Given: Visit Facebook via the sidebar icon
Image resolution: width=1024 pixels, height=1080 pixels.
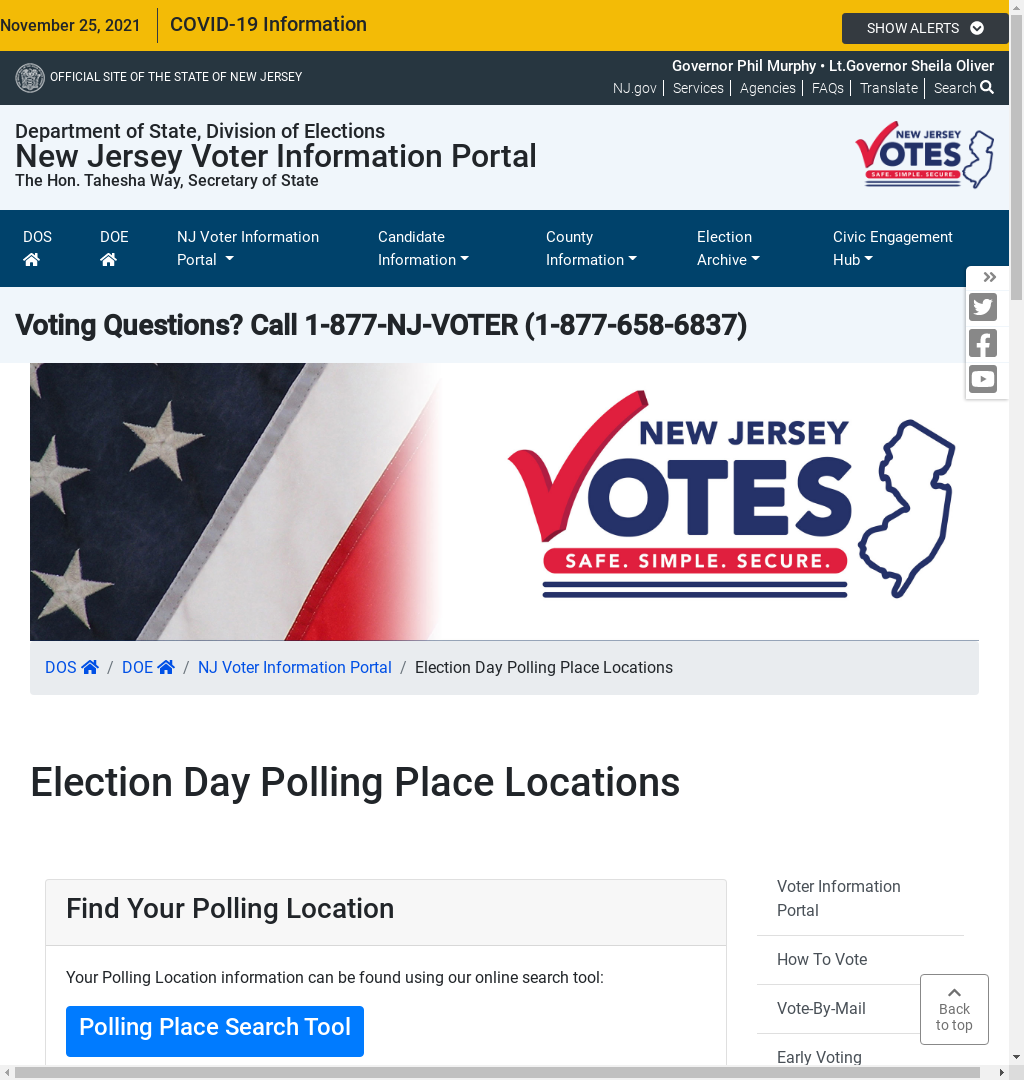Looking at the screenshot, I should click(983, 343).
